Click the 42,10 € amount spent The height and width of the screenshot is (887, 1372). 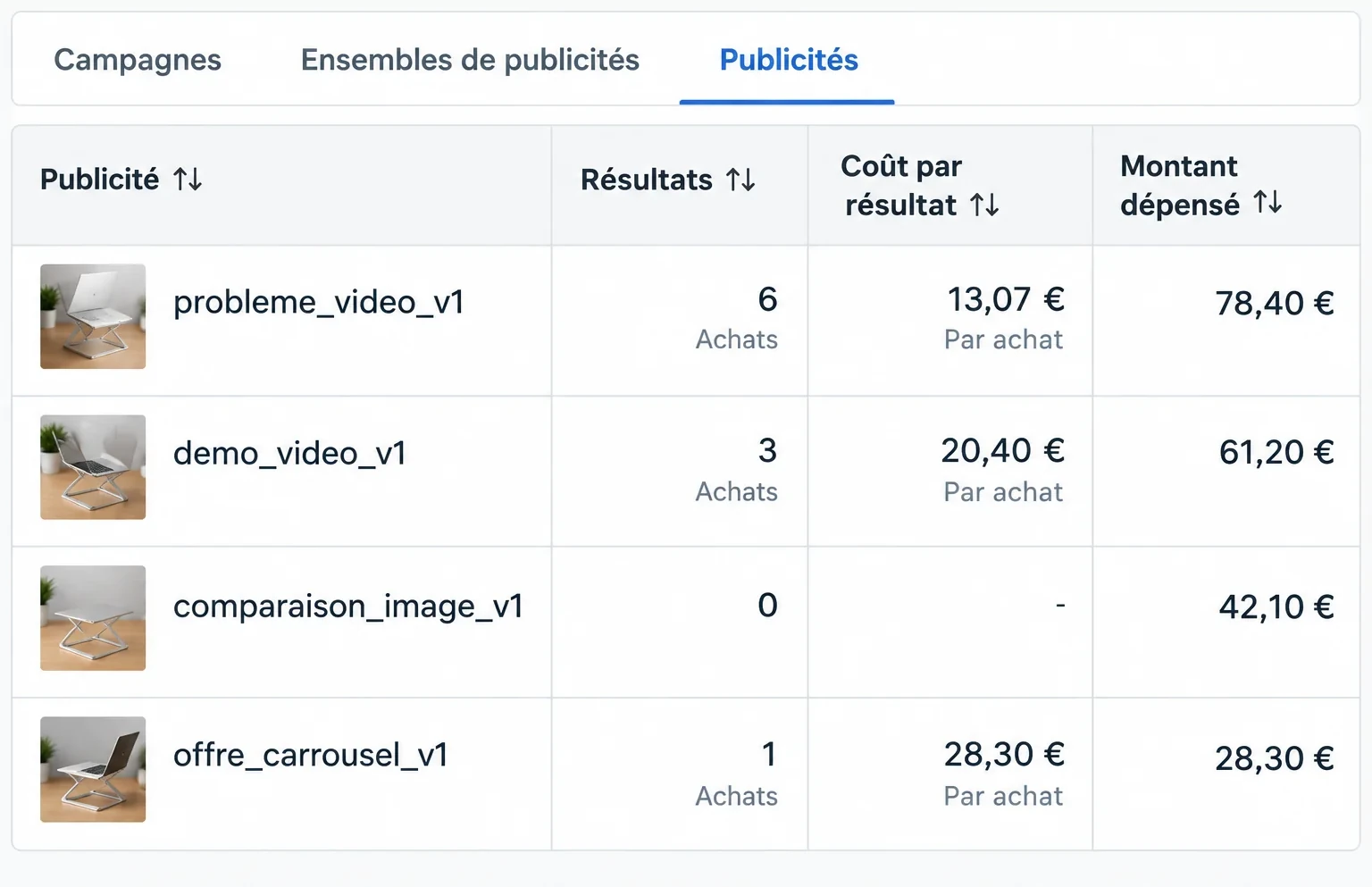tap(1276, 607)
